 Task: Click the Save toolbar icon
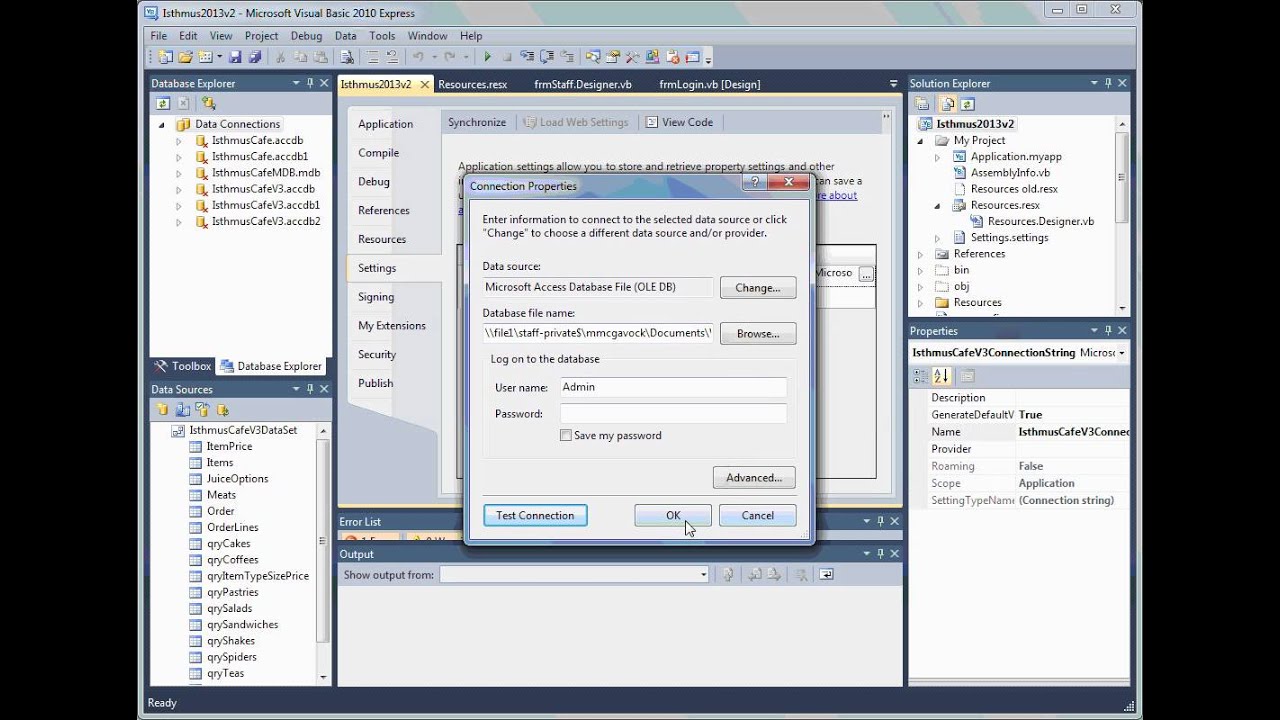click(235, 58)
